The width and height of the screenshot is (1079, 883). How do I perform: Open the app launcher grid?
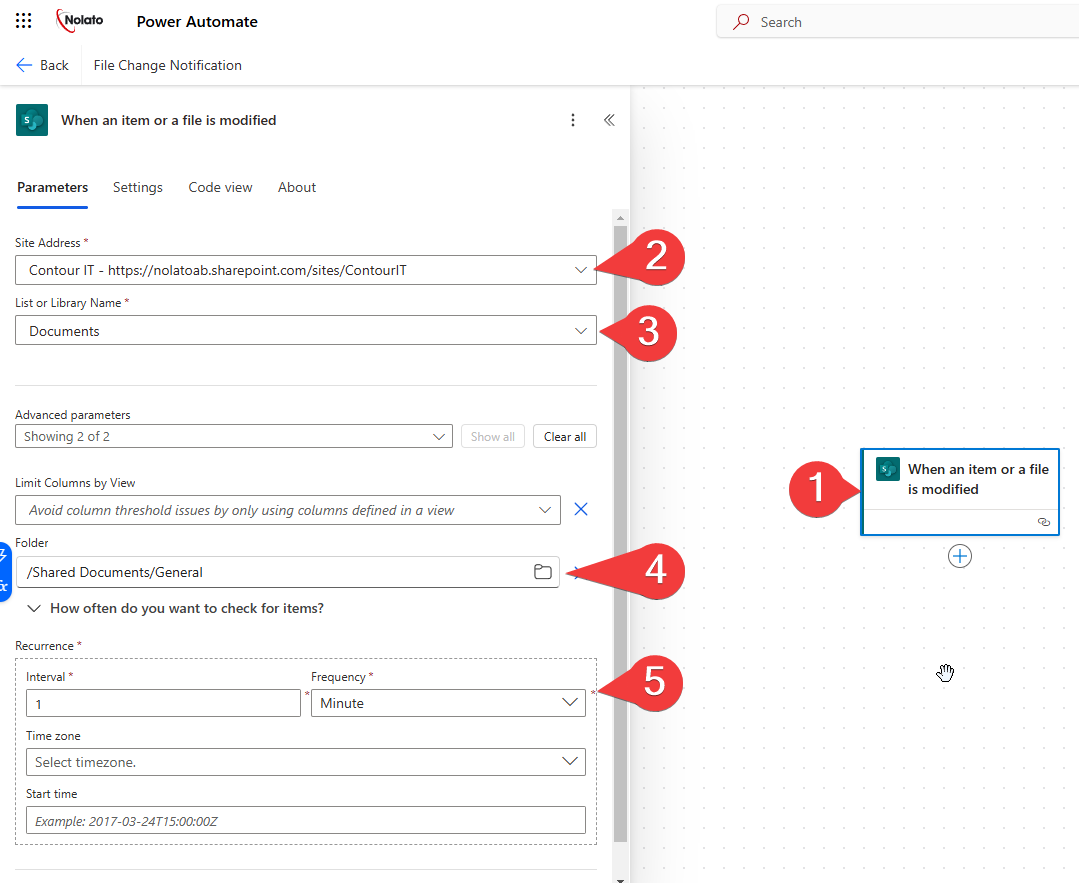click(23, 21)
